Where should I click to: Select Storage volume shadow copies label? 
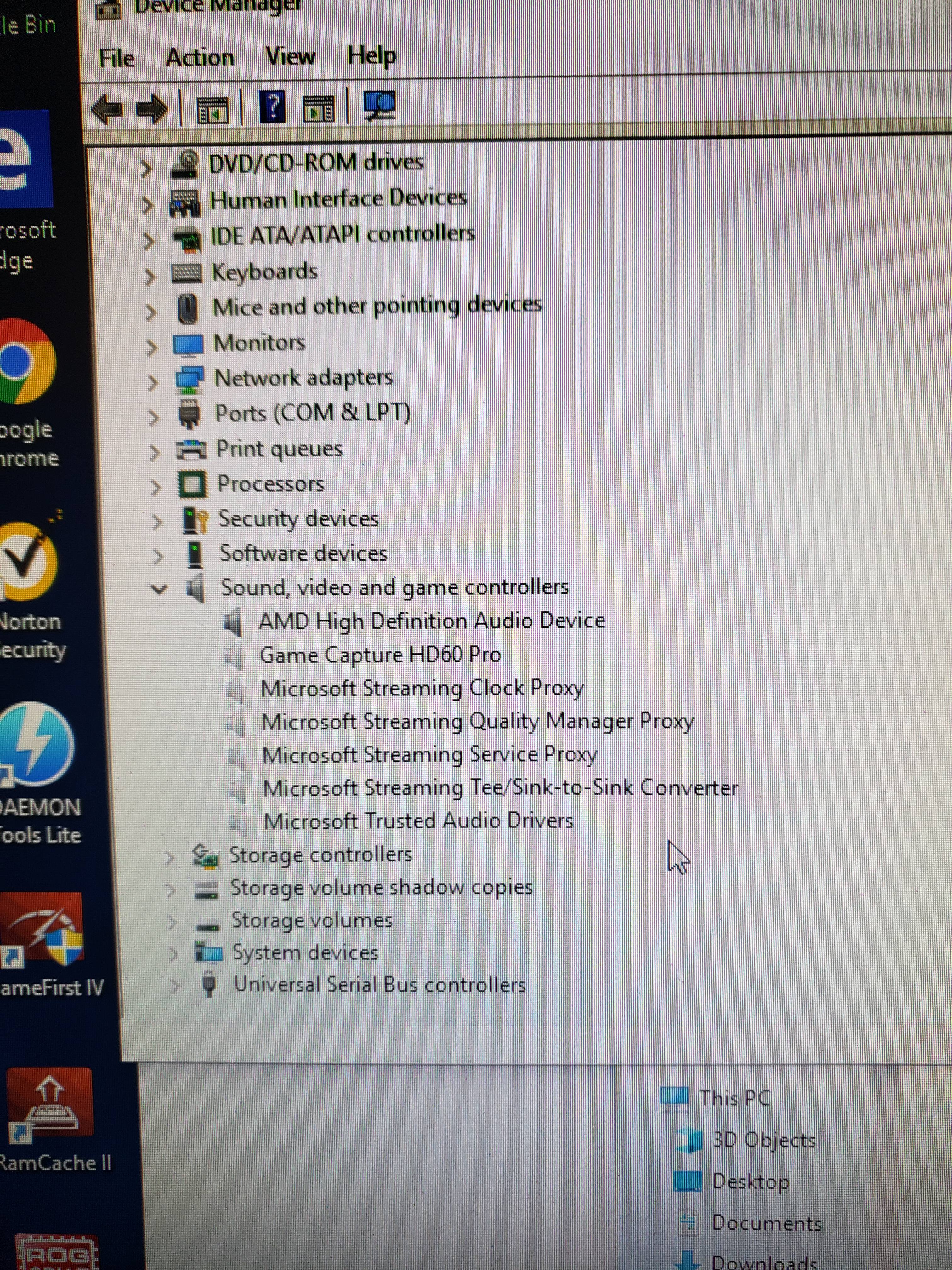[382, 888]
